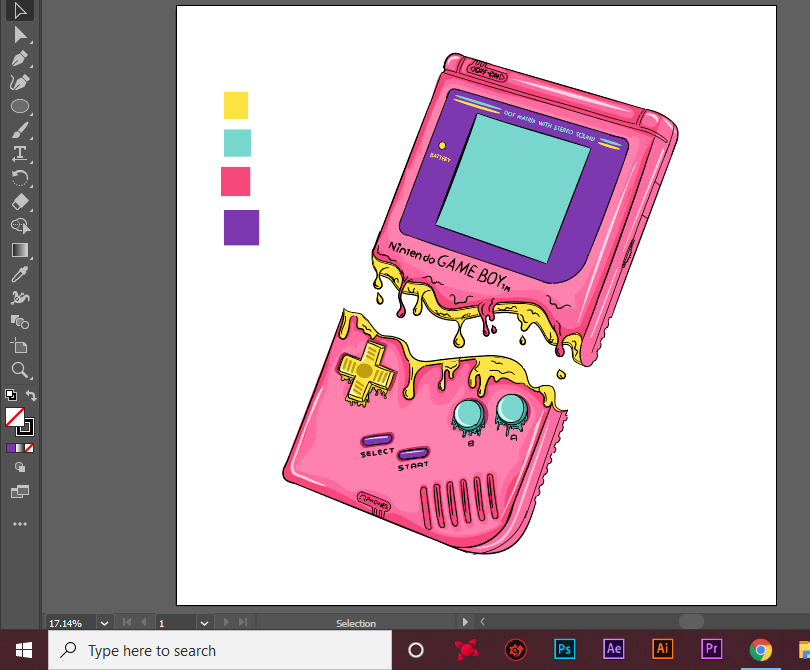The image size is (810, 670).
Task: Select the Artboard tool
Action: pyautogui.click(x=20, y=346)
